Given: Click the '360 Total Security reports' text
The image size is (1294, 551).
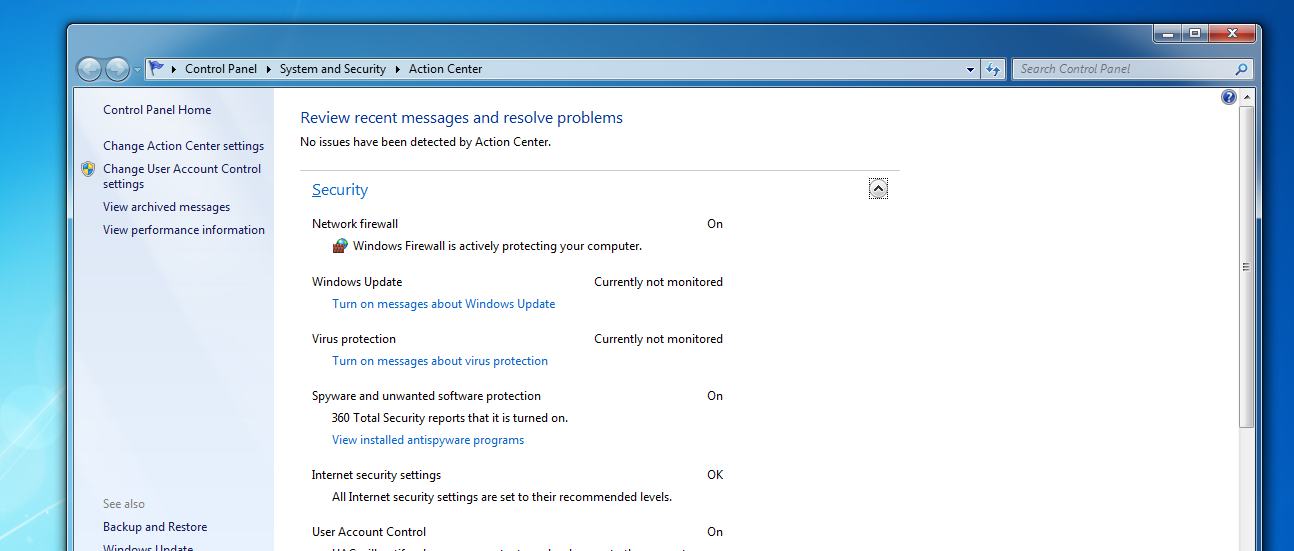Looking at the screenshot, I should pyautogui.click(x=450, y=418).
